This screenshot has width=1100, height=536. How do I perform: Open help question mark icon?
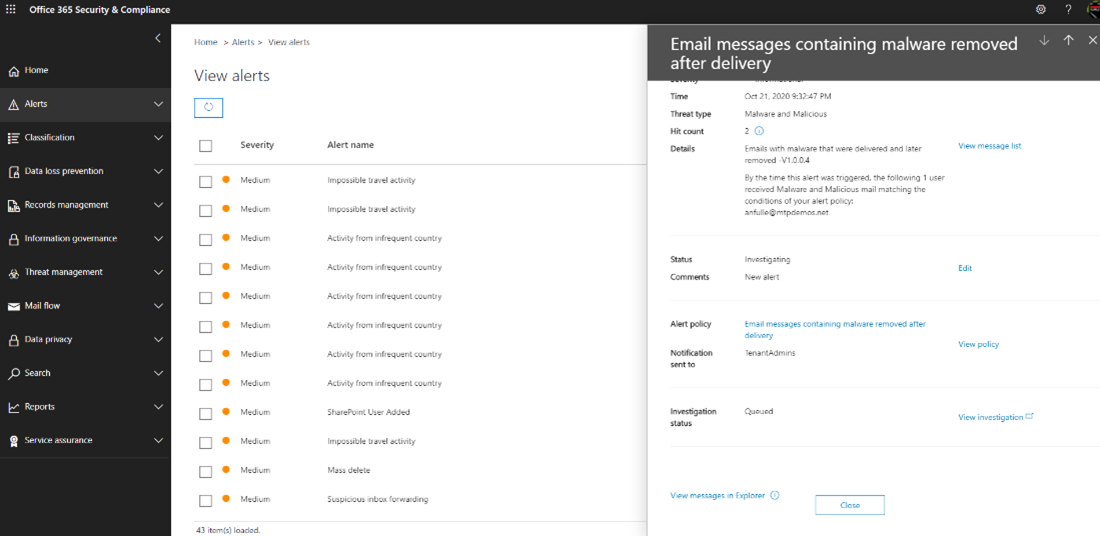[1068, 9]
